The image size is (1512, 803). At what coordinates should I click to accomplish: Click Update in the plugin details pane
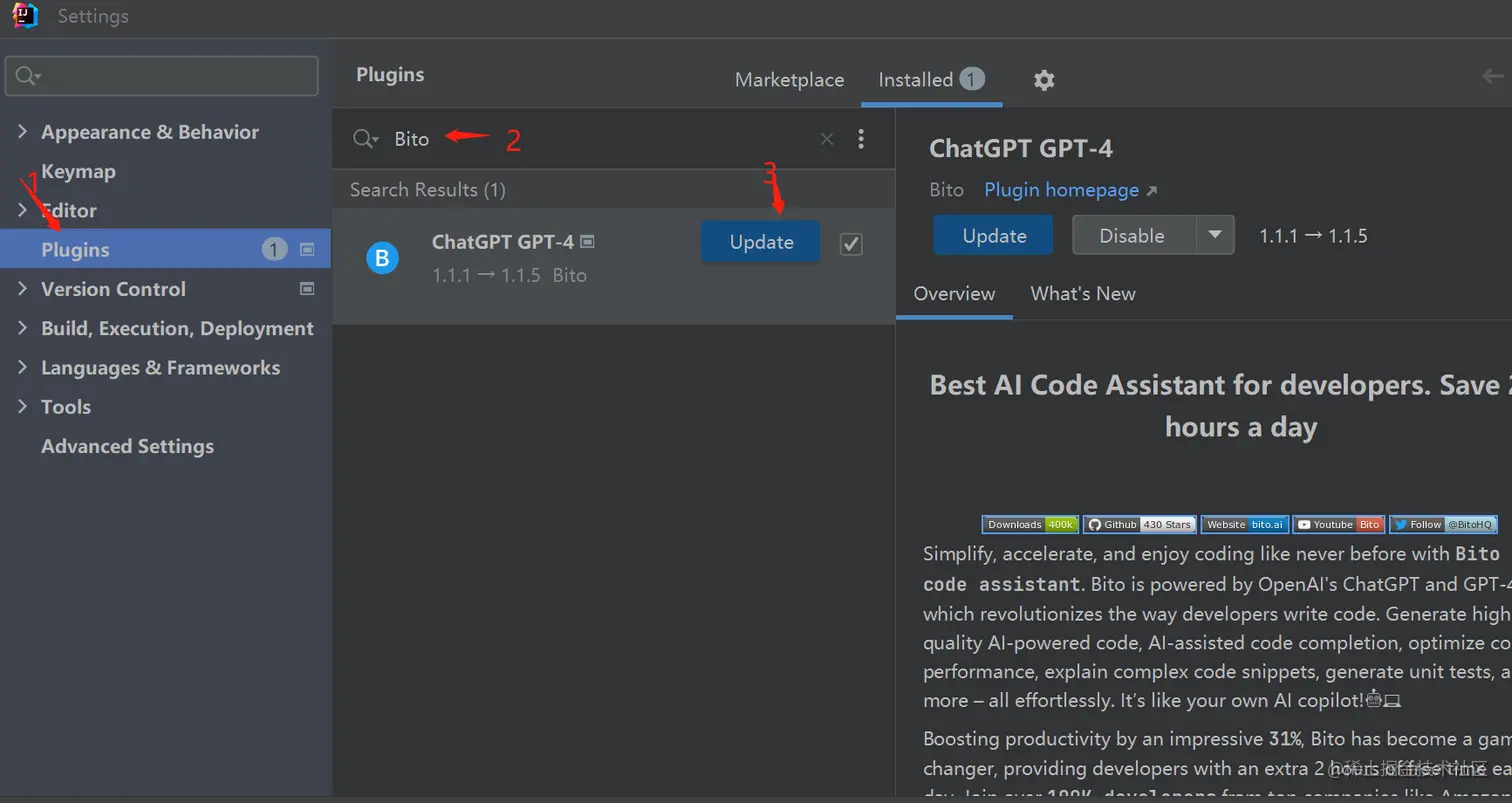(994, 235)
